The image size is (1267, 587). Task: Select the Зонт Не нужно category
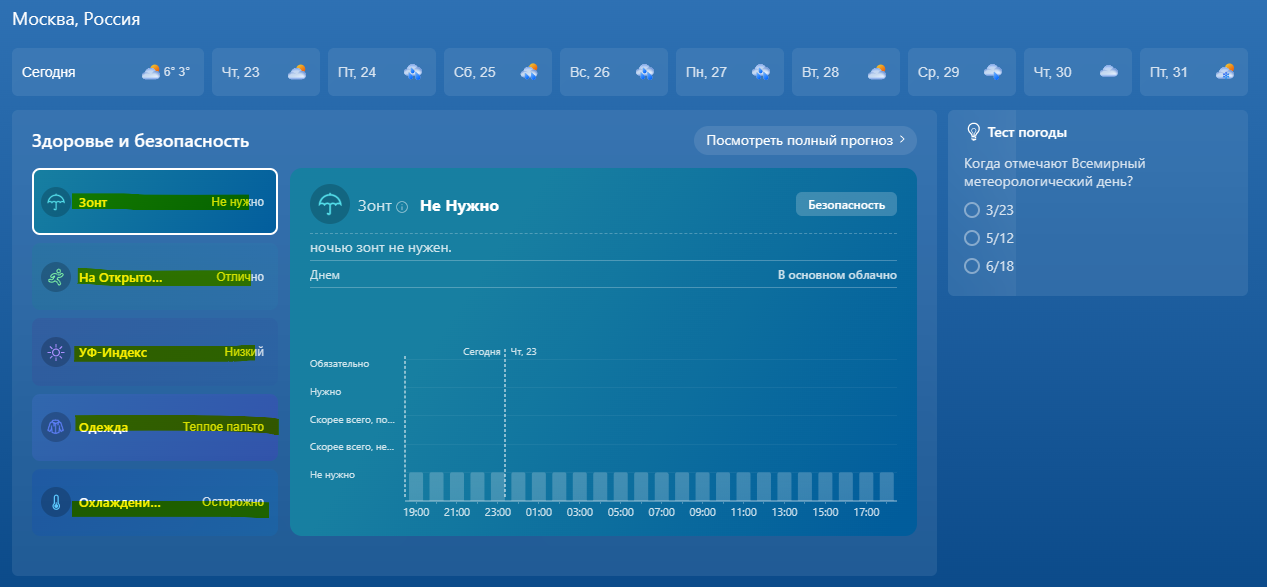155,202
